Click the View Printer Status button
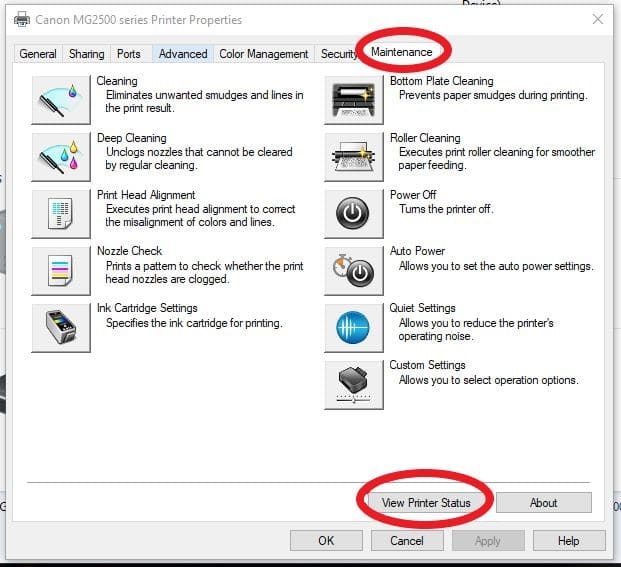The width and height of the screenshot is (621, 567). (426, 502)
